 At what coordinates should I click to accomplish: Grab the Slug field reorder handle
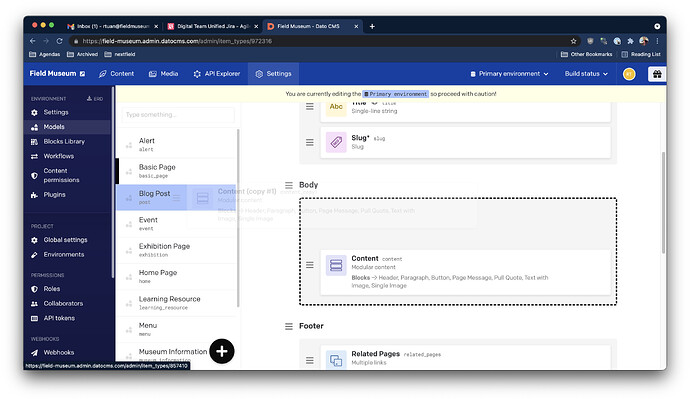[310, 142]
